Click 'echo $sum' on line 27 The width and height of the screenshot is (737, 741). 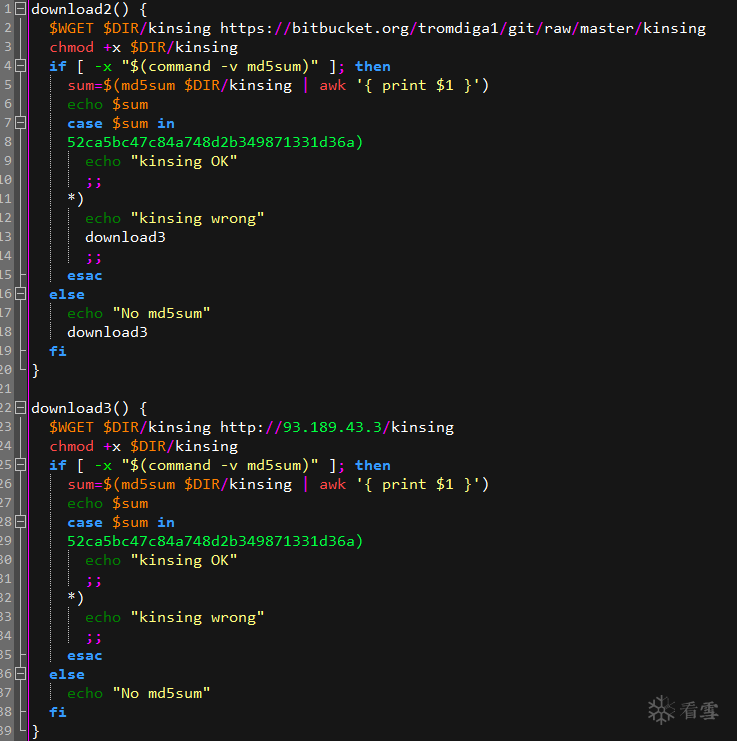tap(108, 503)
